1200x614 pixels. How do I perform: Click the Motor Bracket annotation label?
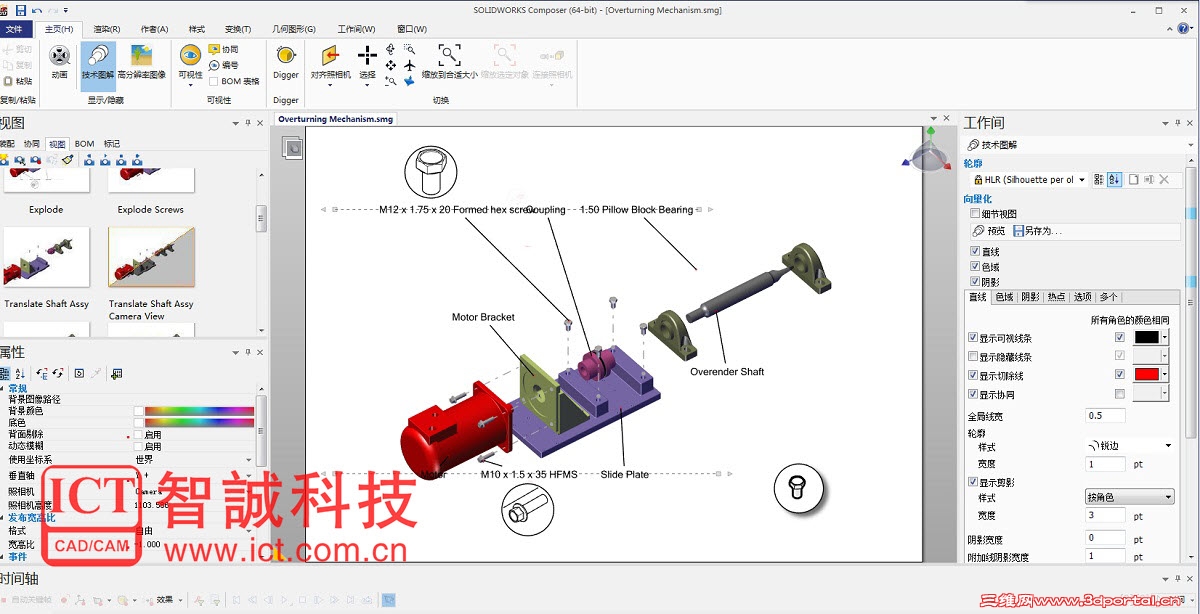(483, 317)
